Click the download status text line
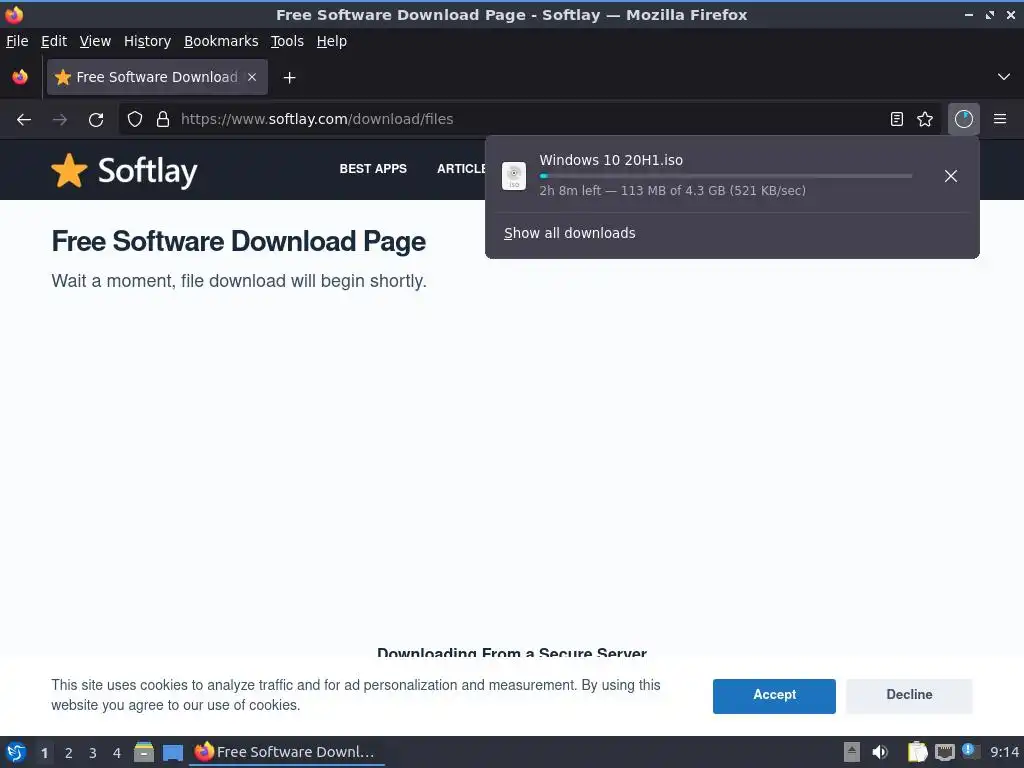The image size is (1024, 768). (x=672, y=191)
